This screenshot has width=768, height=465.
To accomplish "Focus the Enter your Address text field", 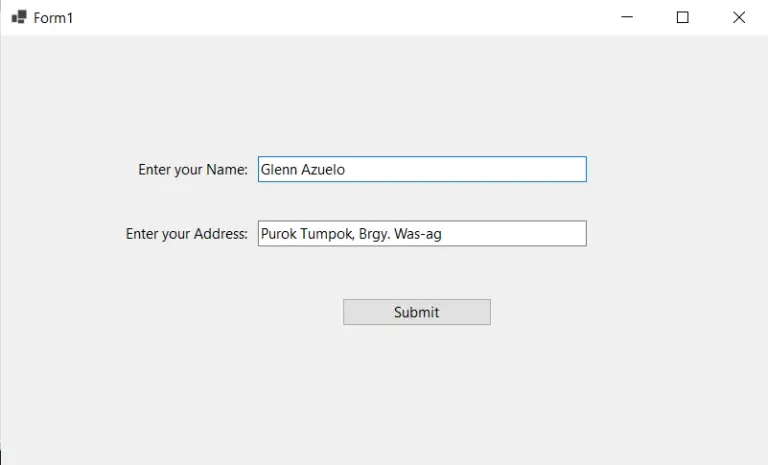I will [421, 233].
